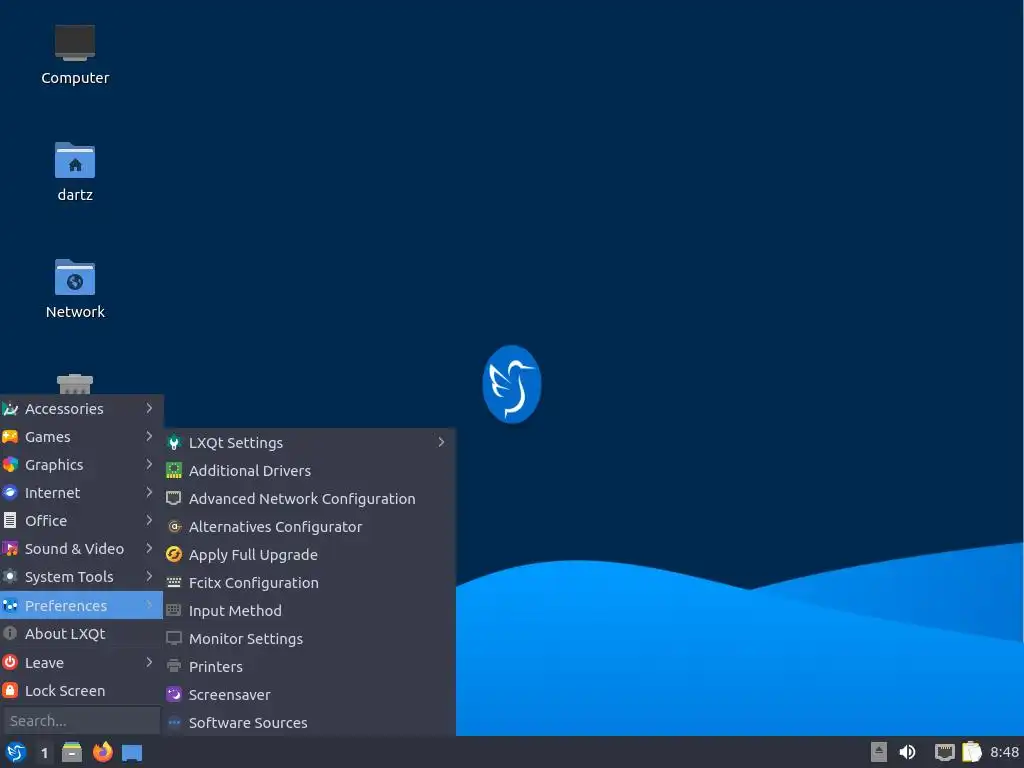Click the Preferences category icon
This screenshot has width=1024, height=768.
(x=10, y=605)
